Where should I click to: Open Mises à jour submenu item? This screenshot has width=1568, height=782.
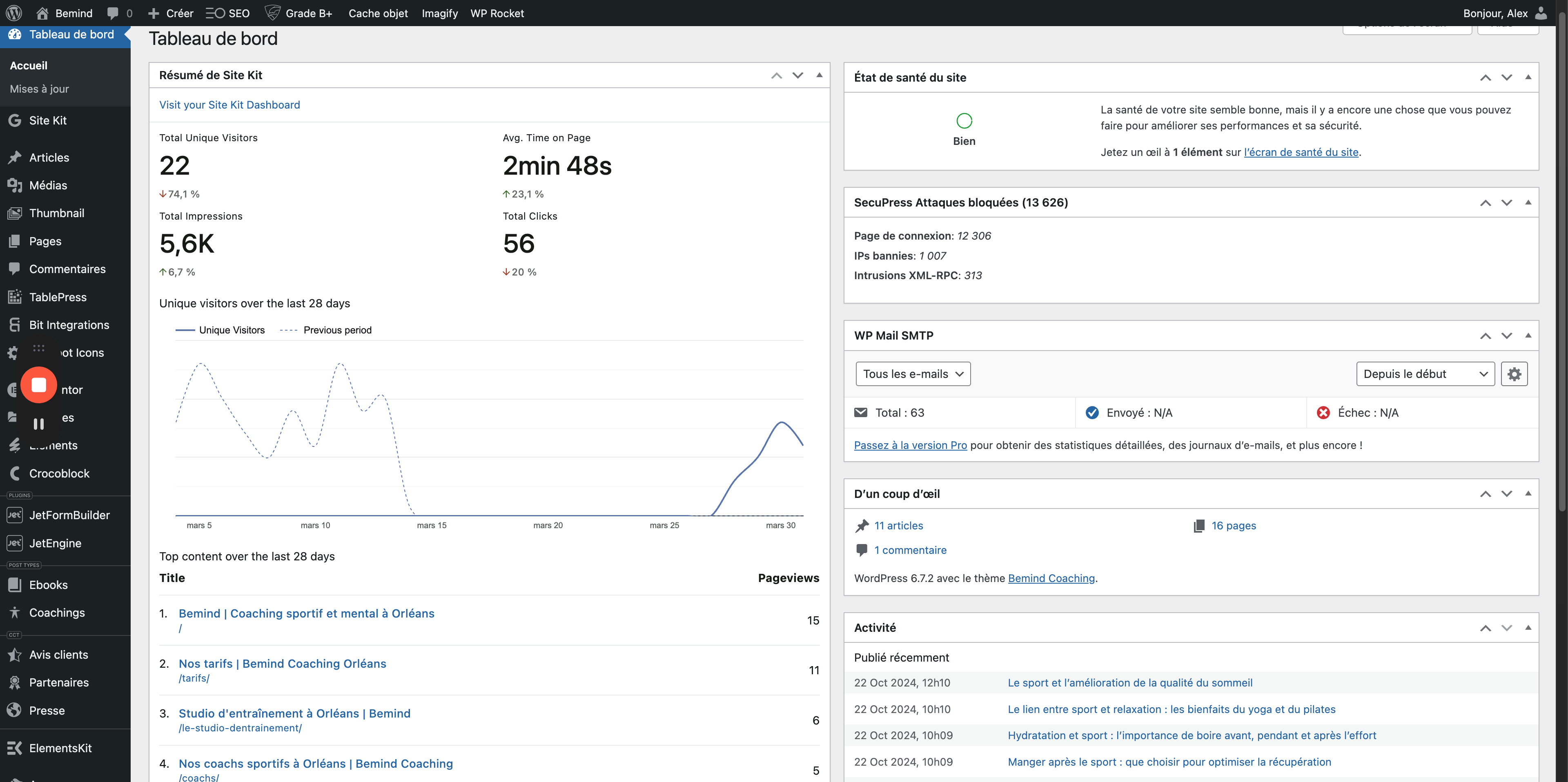pos(39,89)
